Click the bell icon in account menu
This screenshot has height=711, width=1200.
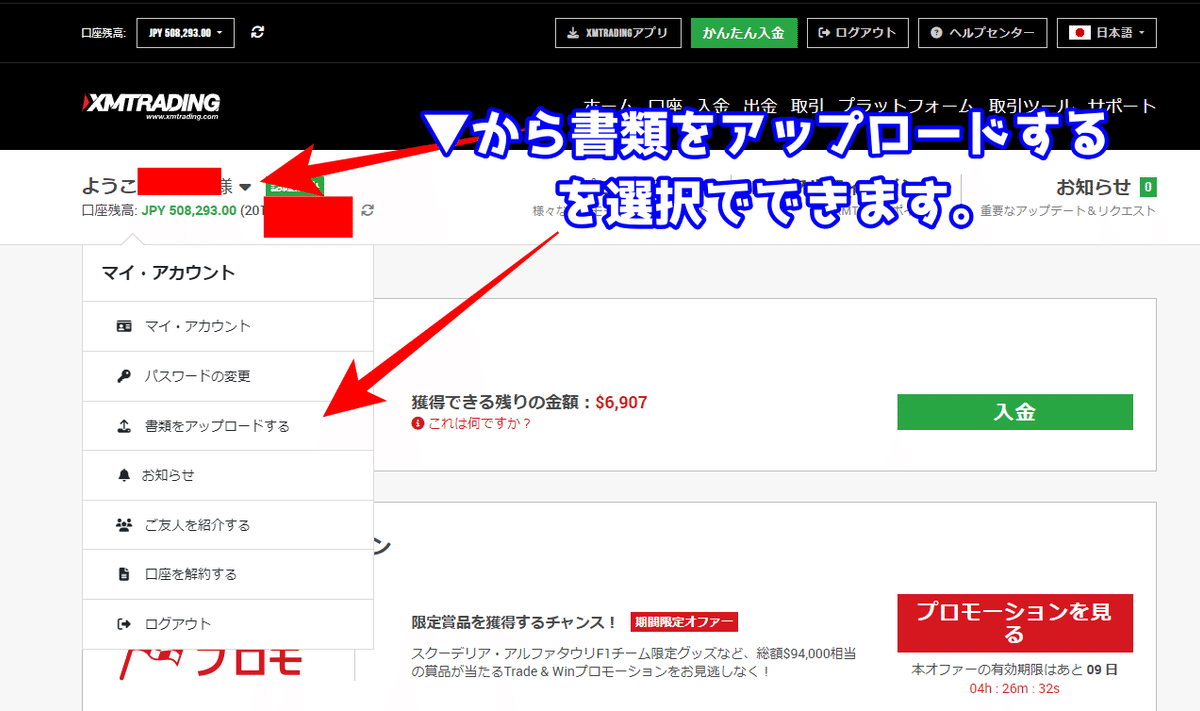click(x=124, y=475)
